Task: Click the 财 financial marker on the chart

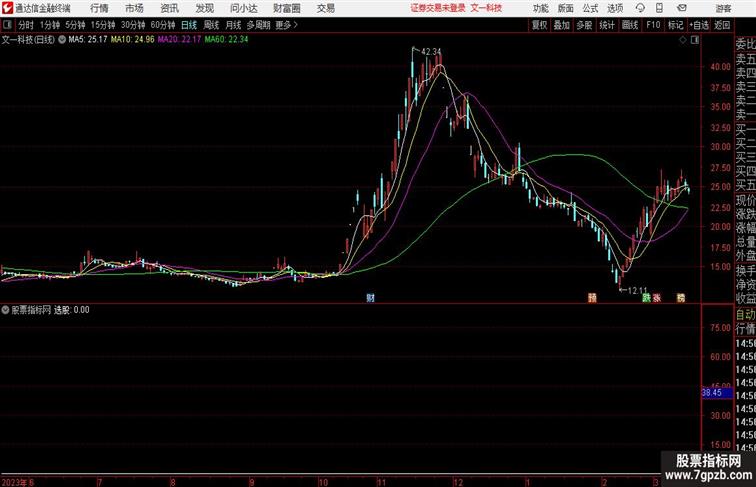Action: (x=370, y=298)
